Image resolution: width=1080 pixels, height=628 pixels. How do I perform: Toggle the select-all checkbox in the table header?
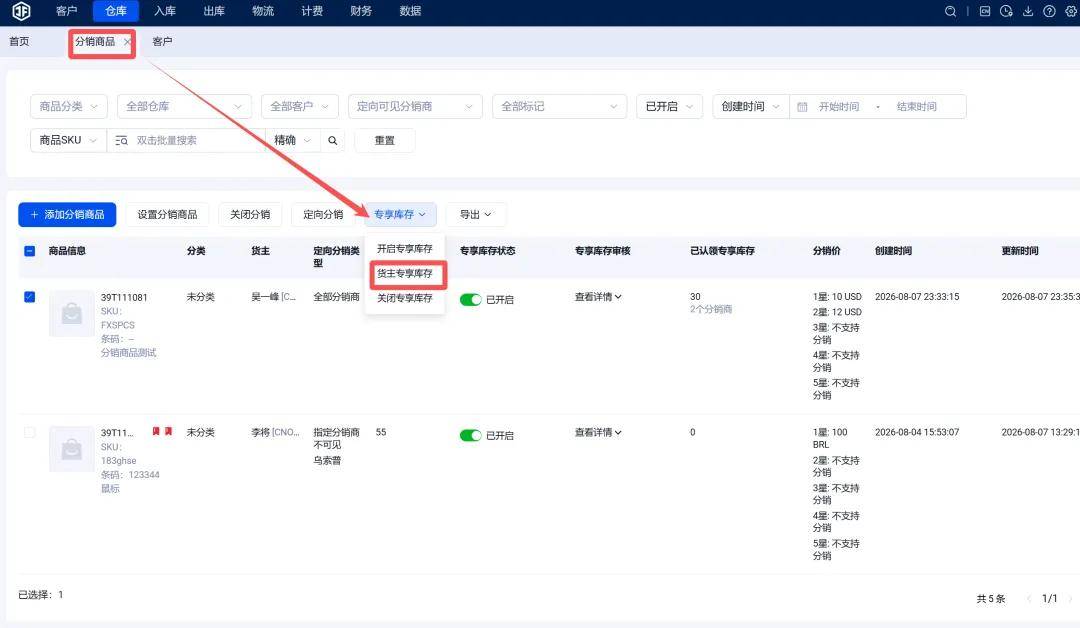click(x=30, y=251)
